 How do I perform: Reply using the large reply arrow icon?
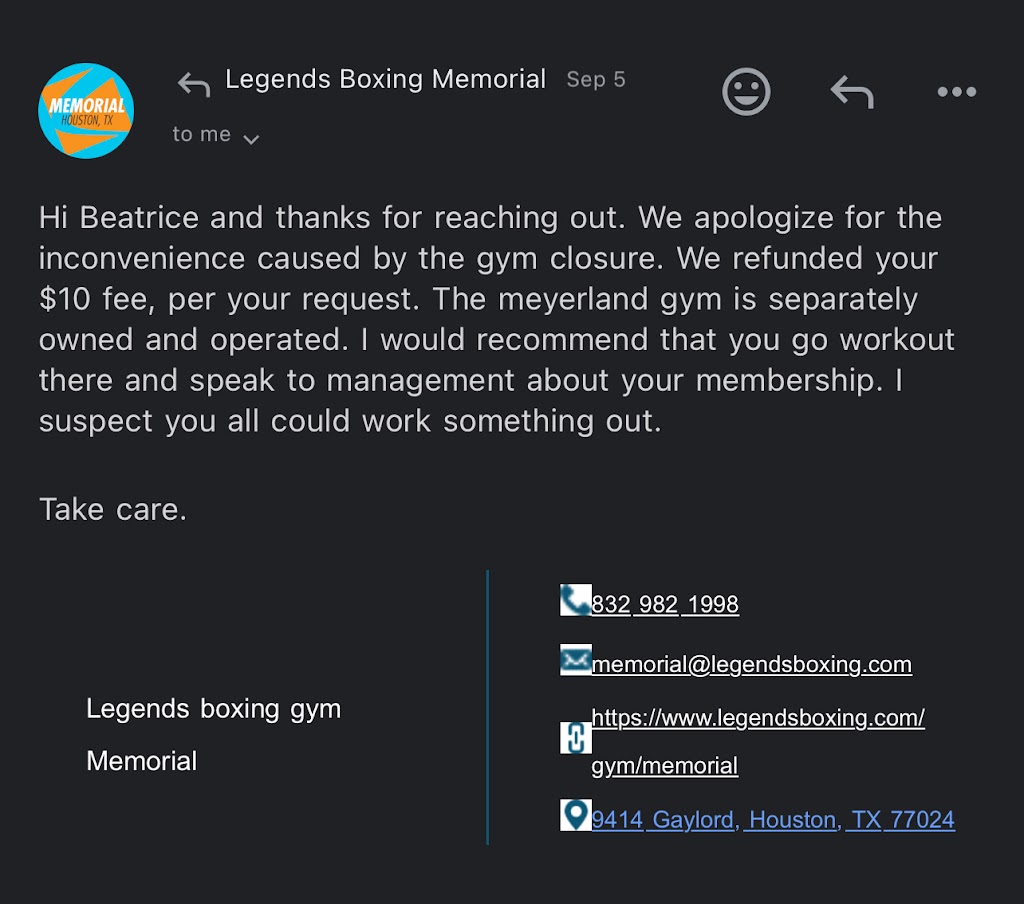coord(852,93)
